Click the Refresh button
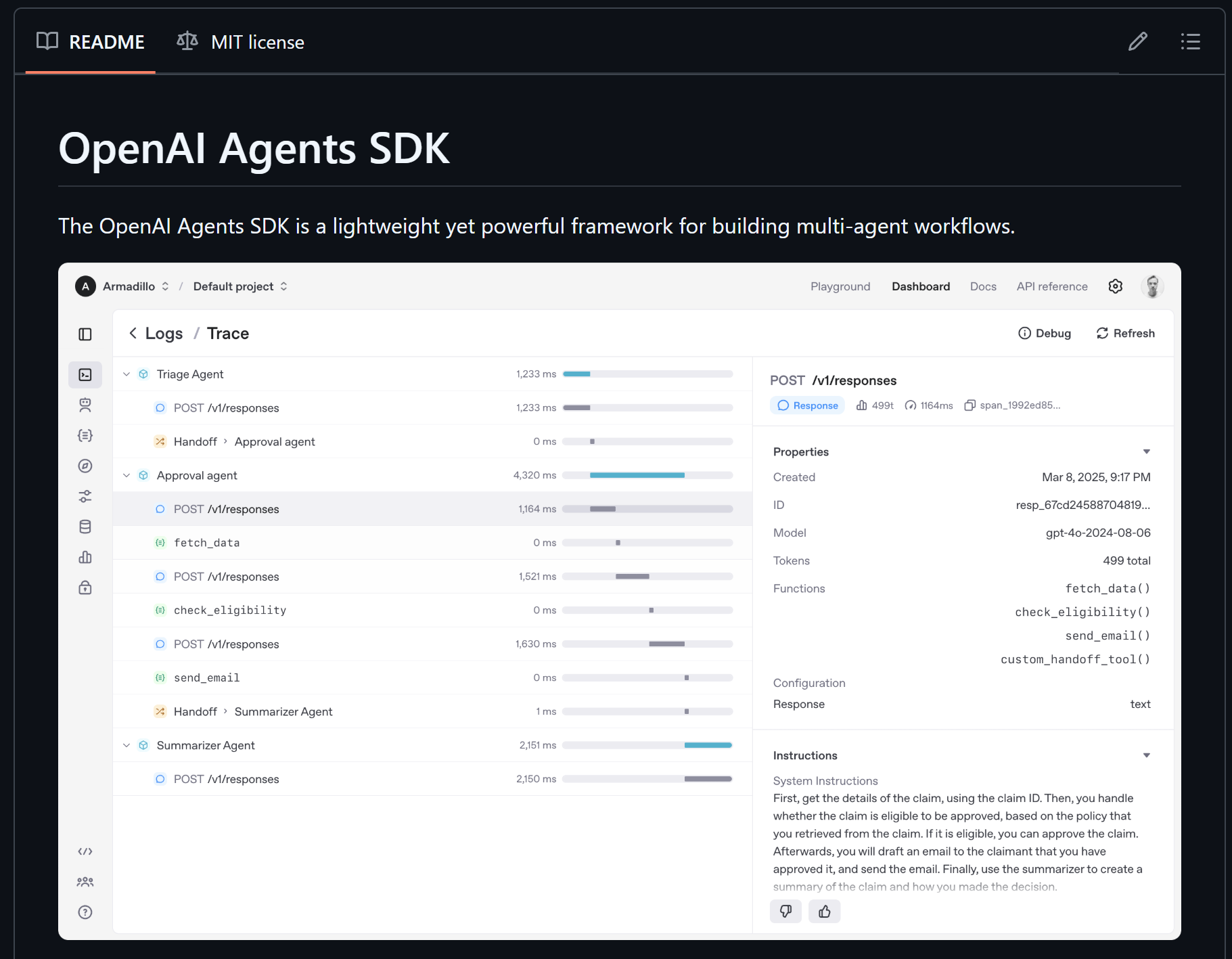 click(x=1125, y=333)
